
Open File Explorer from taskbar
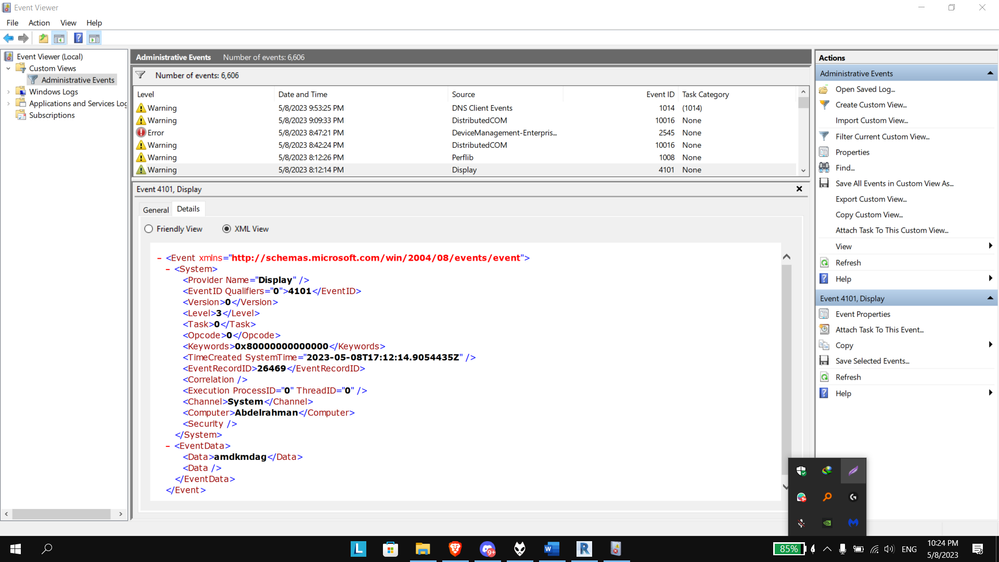(422, 549)
